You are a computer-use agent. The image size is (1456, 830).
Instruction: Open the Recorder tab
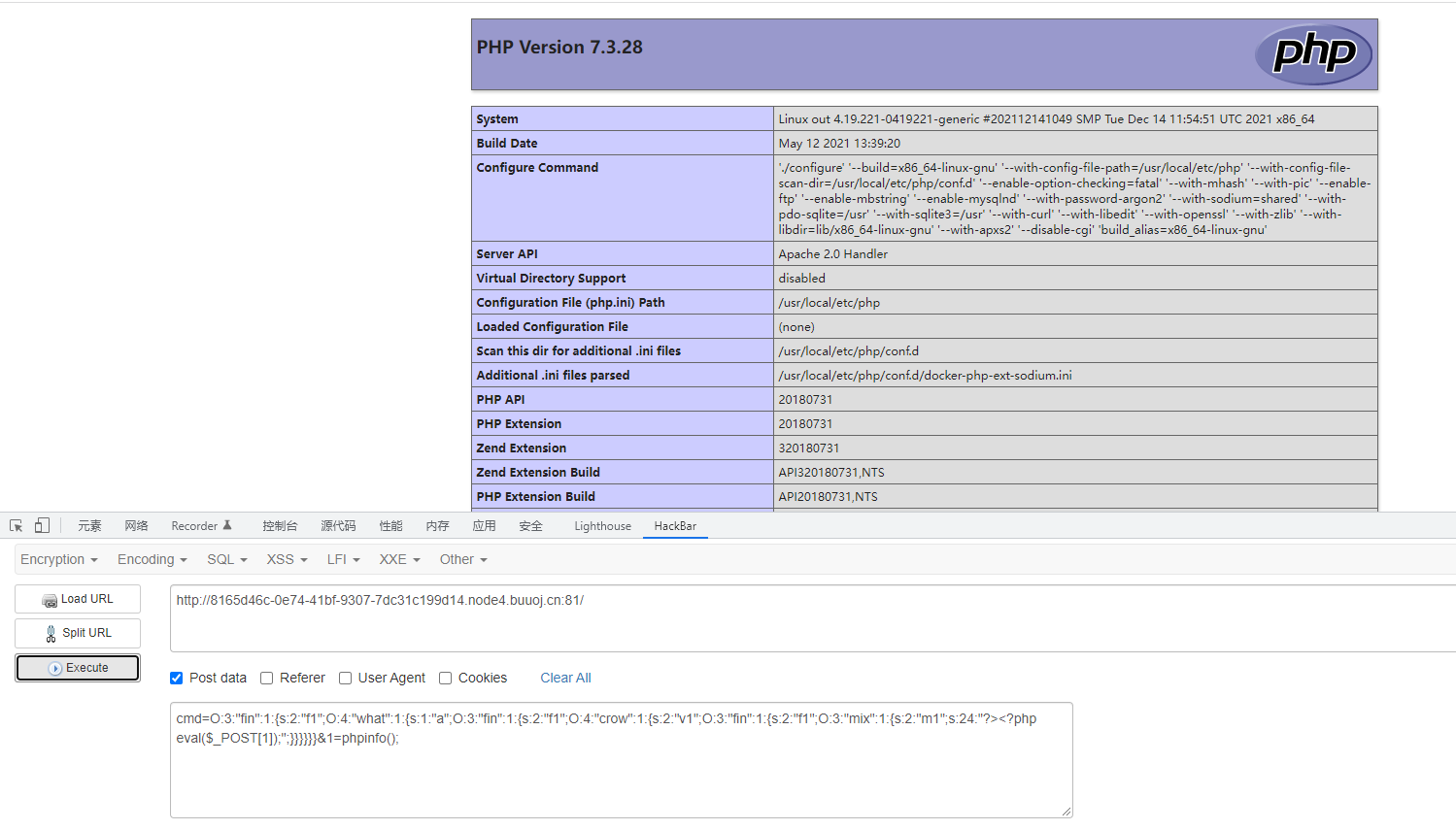201,525
